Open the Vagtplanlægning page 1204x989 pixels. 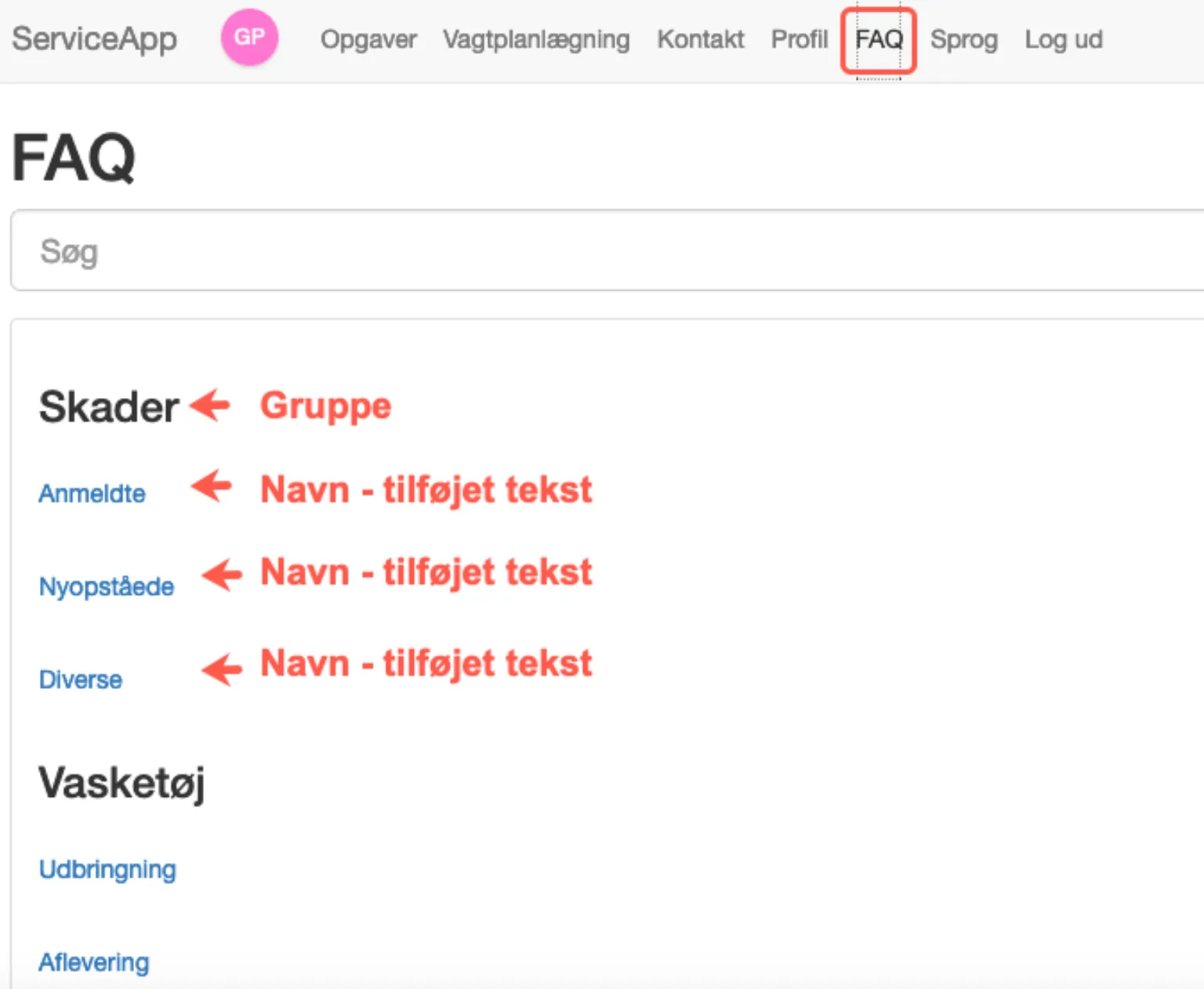point(536,39)
